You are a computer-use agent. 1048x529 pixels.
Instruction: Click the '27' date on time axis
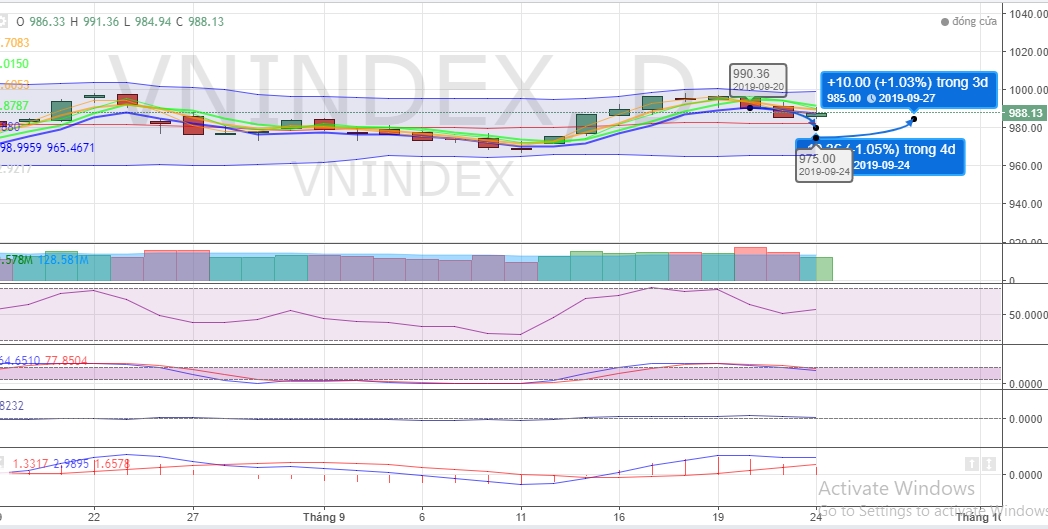[x=193, y=517]
